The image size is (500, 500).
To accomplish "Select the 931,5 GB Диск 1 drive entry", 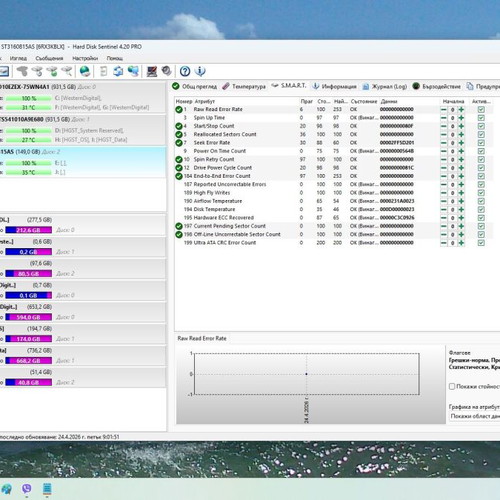I will point(83,130).
